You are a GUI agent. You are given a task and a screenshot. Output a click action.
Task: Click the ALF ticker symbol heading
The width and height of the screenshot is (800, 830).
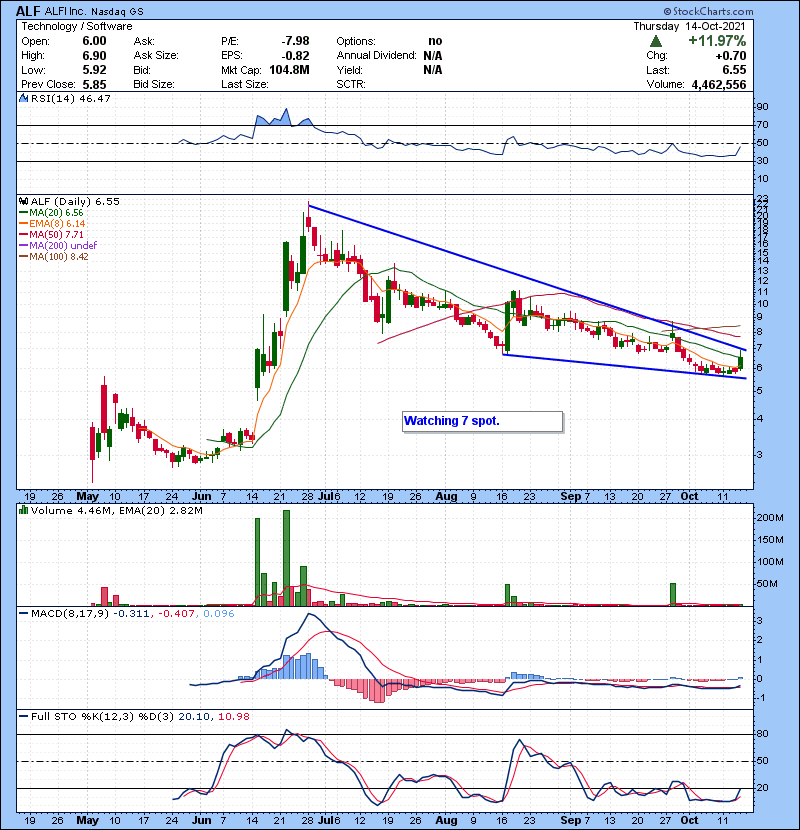29,9
